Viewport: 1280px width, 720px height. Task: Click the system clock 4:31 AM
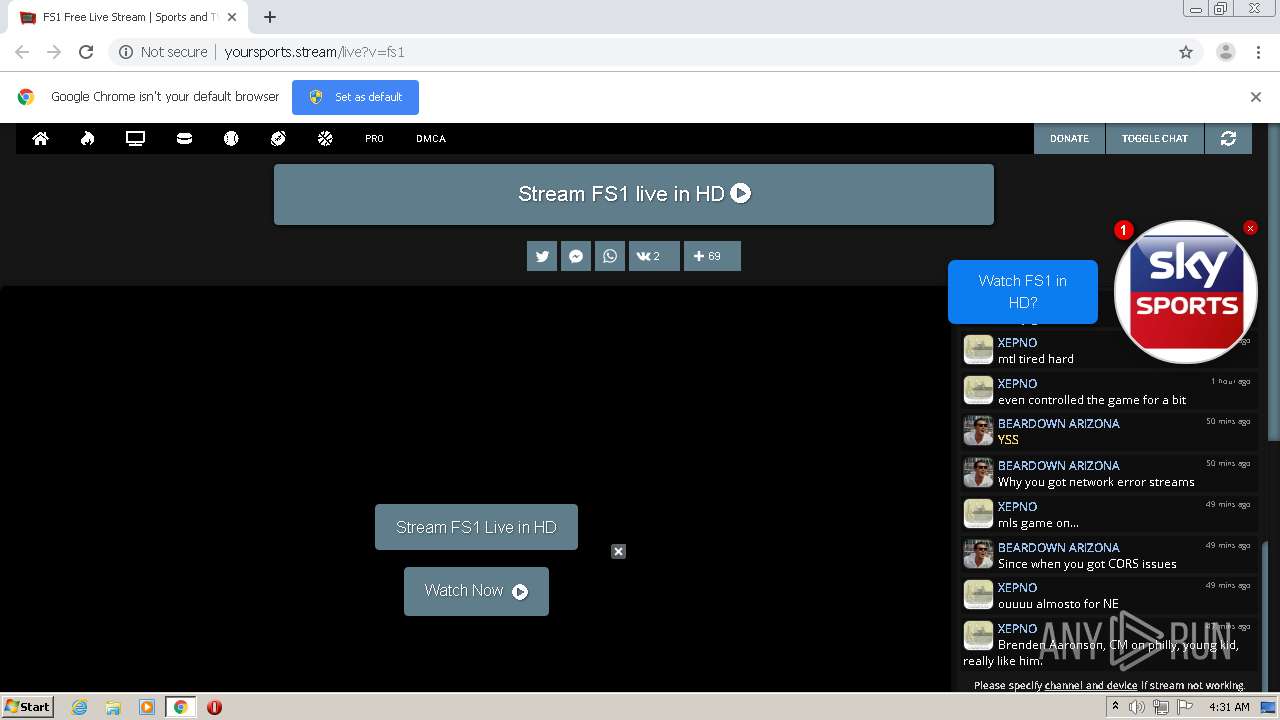click(x=1229, y=707)
